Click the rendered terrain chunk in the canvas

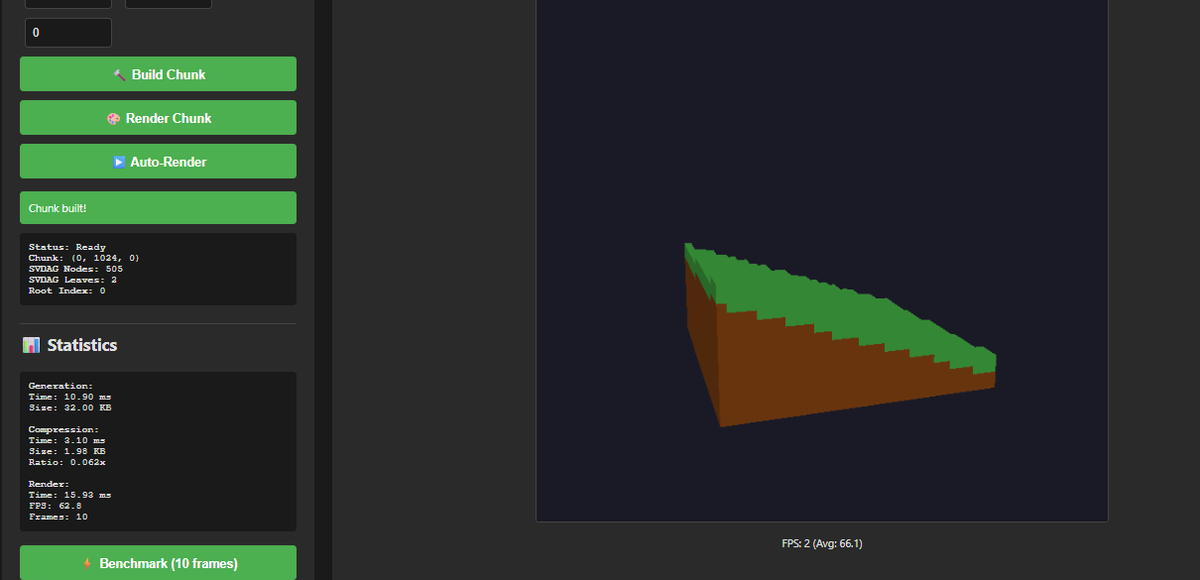point(840,335)
